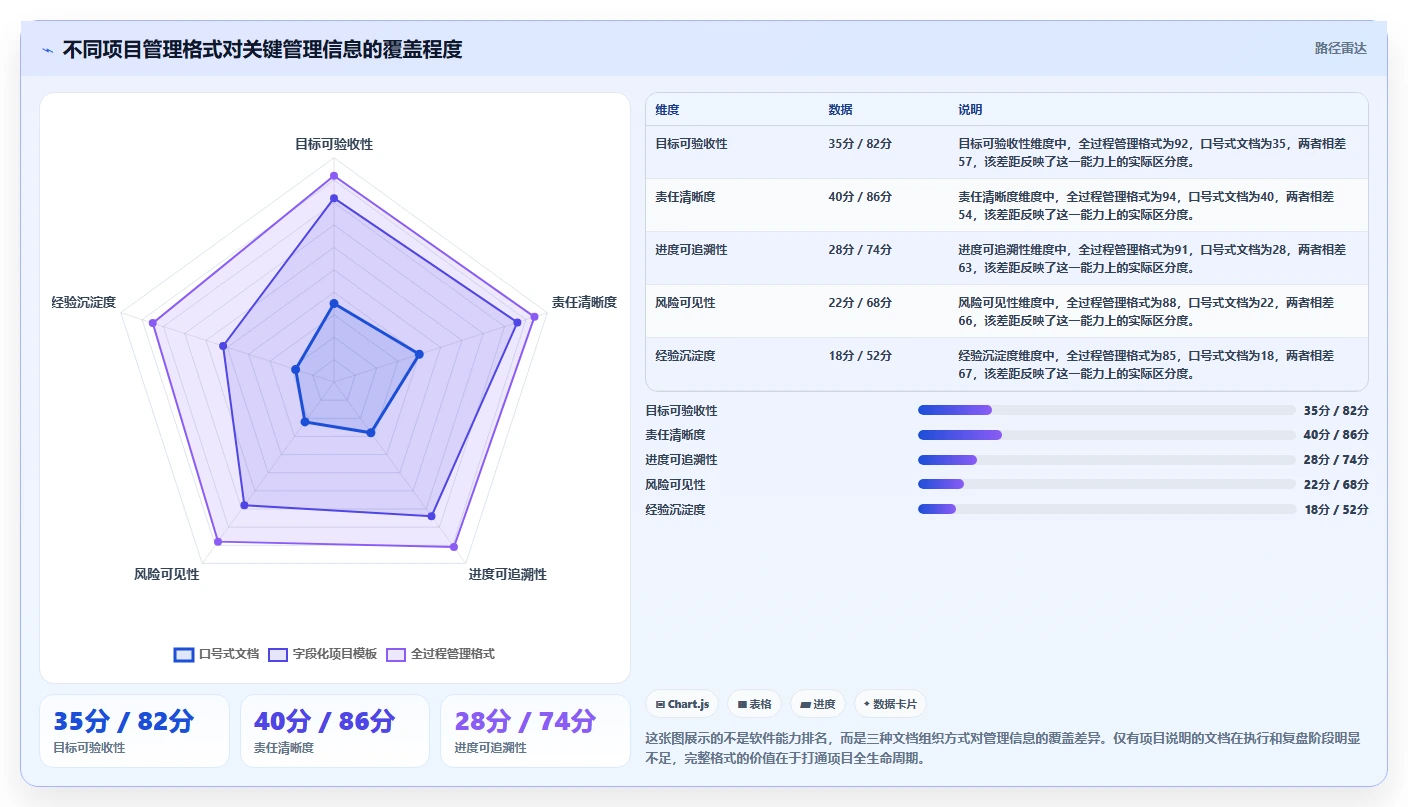Click the 风险可见性 label in the progress list
This screenshot has height=807, width=1408.
[x=675, y=484]
